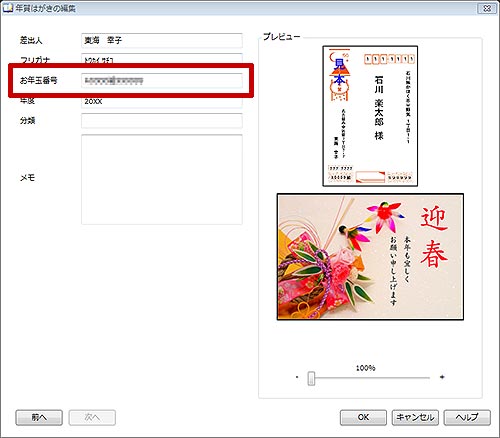500x438 pixels.
Task: Close the 年賀はがきの編集 dialog window
Action: pyautogui.click(x=487, y=8)
